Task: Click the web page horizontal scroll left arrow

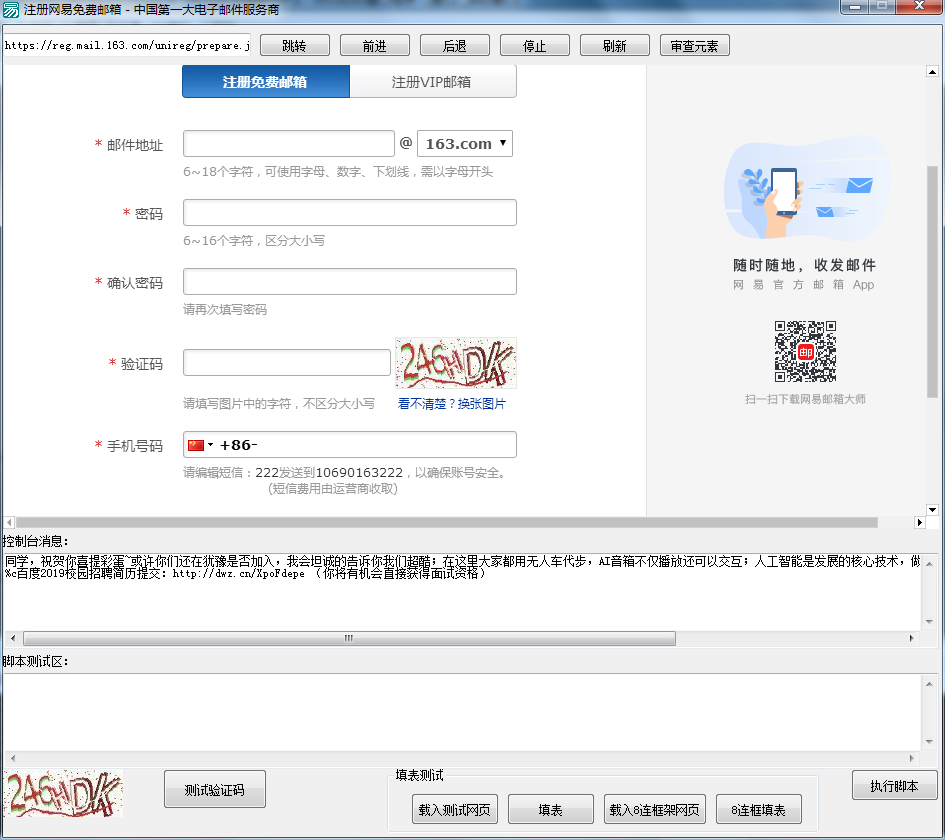Action: [9, 522]
